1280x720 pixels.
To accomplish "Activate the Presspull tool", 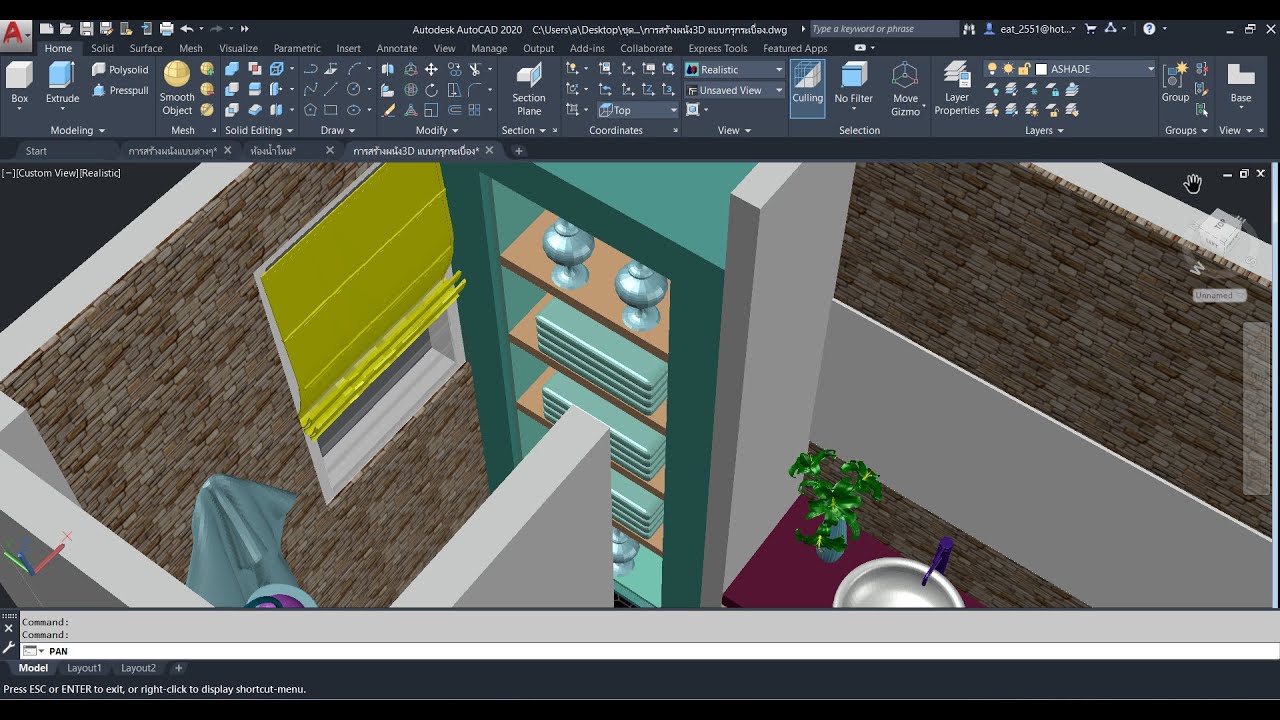I will (x=120, y=90).
